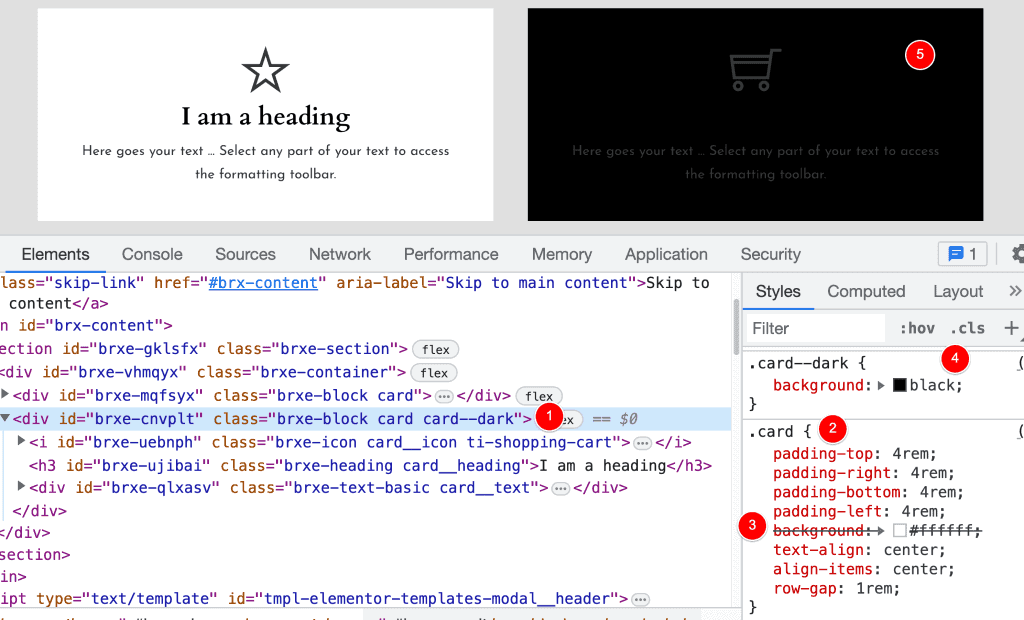Click the ellipsis icon on the brxe-mqfsyx div
This screenshot has width=1024, height=620.
(x=445, y=395)
